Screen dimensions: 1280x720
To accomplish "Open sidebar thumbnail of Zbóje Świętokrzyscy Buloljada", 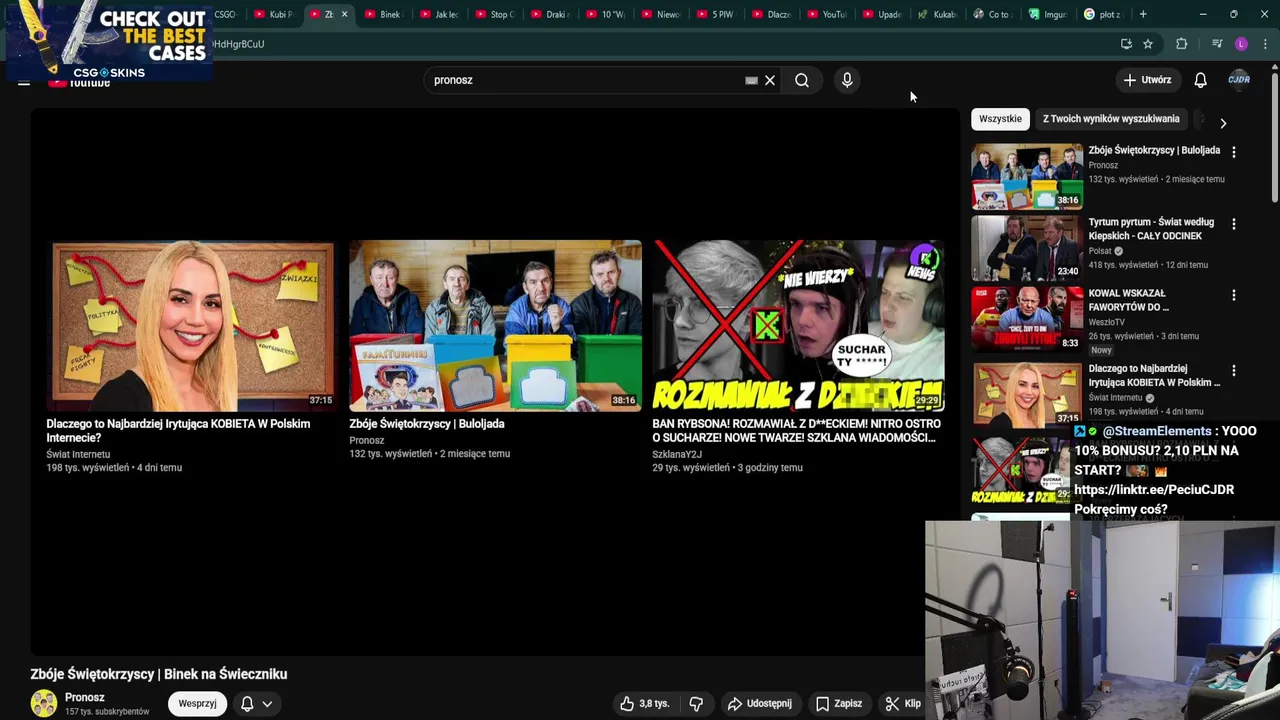I will point(1027,176).
